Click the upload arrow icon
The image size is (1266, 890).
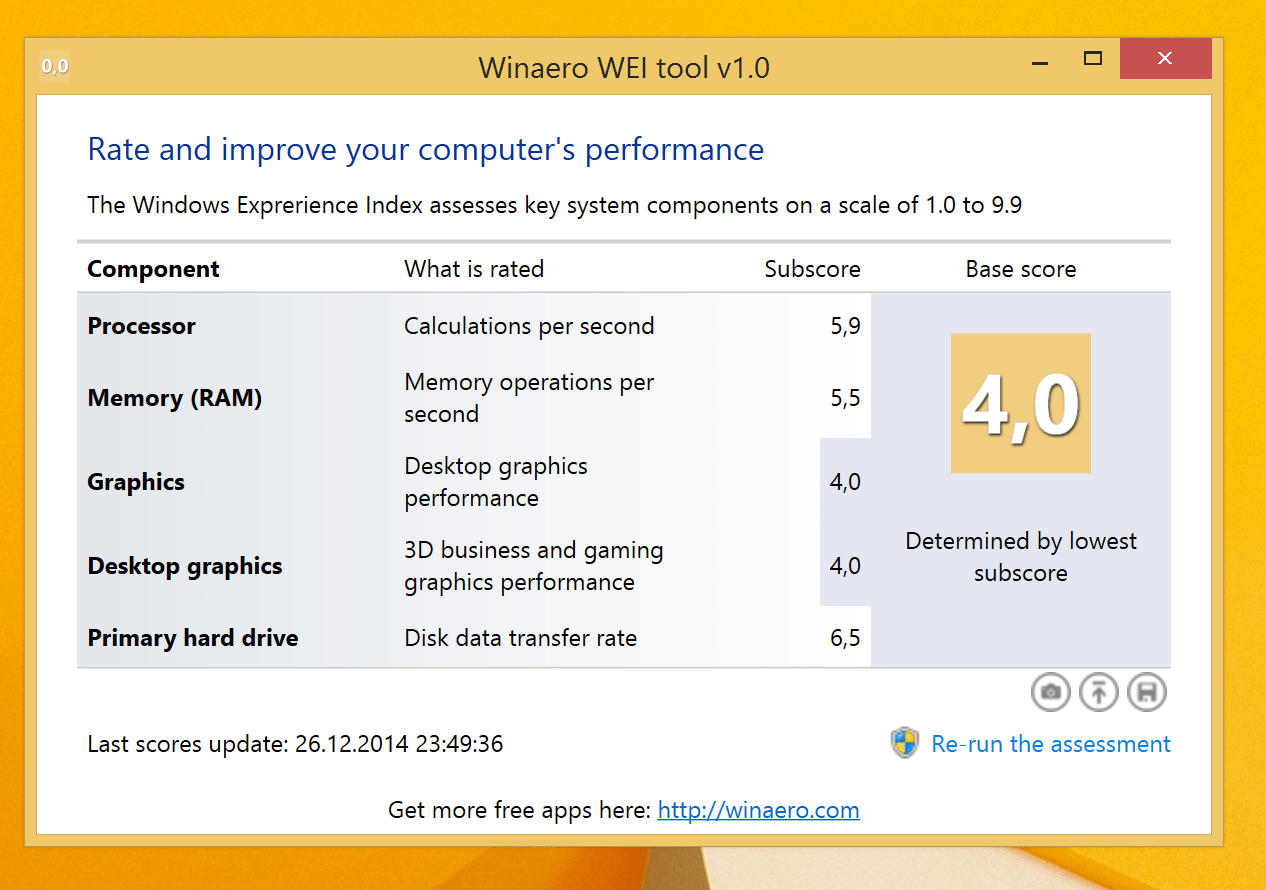point(1098,692)
